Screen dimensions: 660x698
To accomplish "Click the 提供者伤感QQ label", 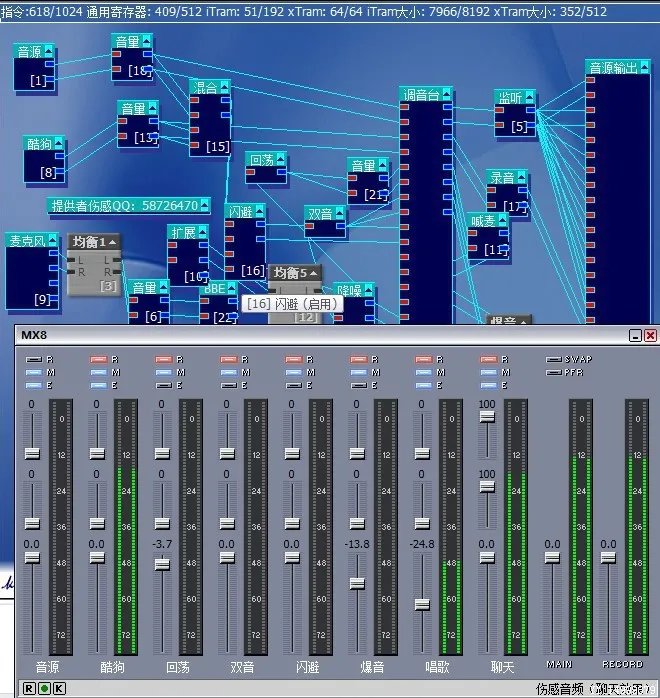I will tap(129, 205).
